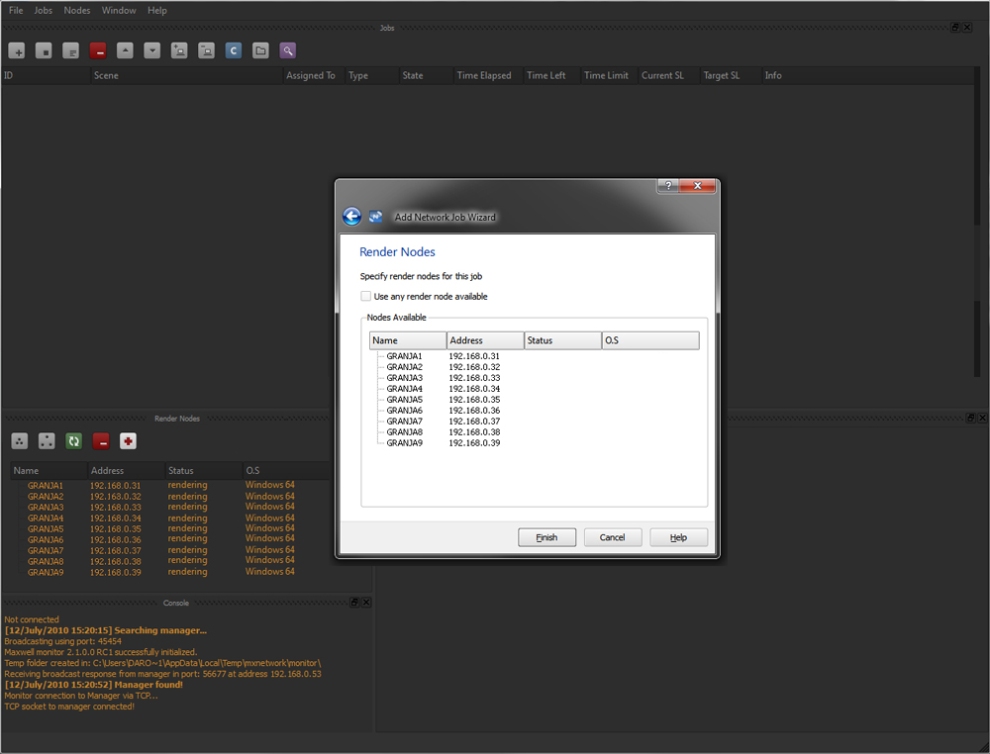This screenshot has height=754, width=990.
Task: Move job up with up-arrow icon
Action: point(125,51)
